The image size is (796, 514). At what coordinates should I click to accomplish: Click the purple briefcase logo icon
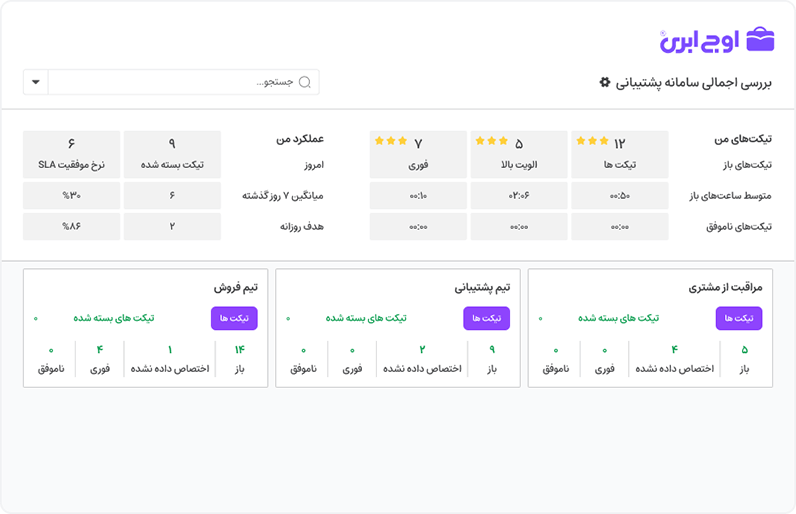760,39
